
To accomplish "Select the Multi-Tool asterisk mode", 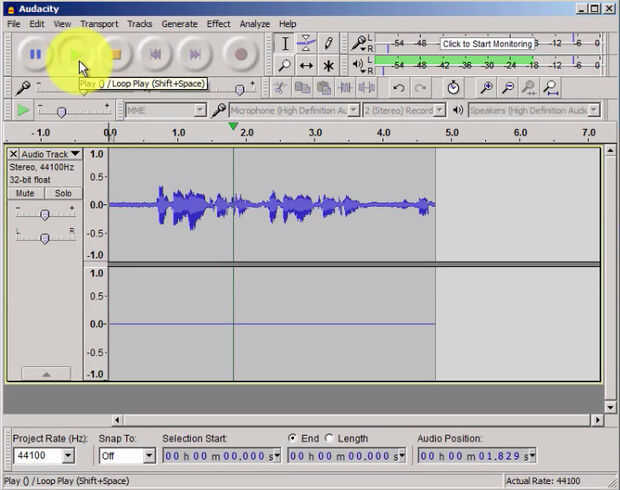I will tap(328, 65).
